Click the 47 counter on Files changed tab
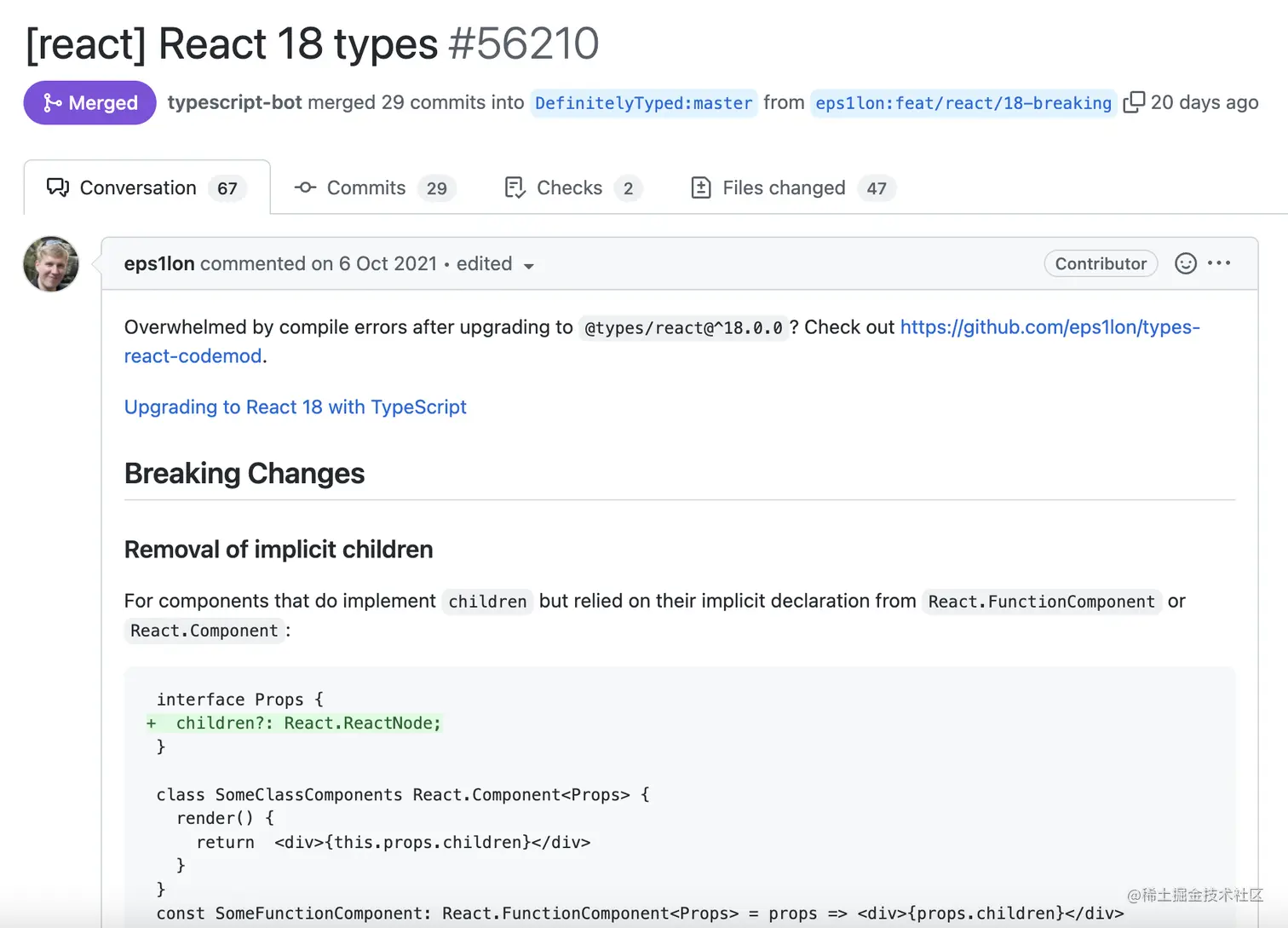Viewport: 1288px width, 928px height. pos(877,188)
